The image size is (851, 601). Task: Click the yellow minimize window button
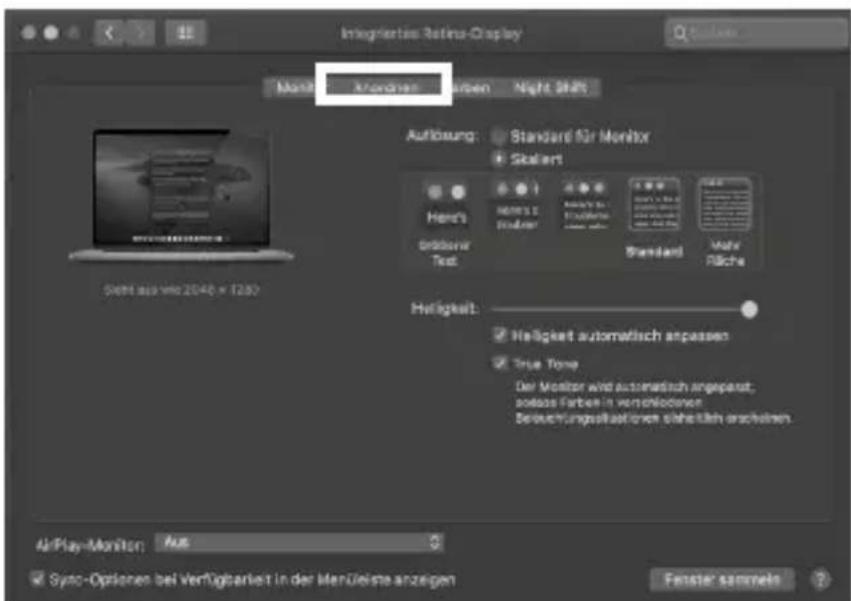click(x=51, y=34)
